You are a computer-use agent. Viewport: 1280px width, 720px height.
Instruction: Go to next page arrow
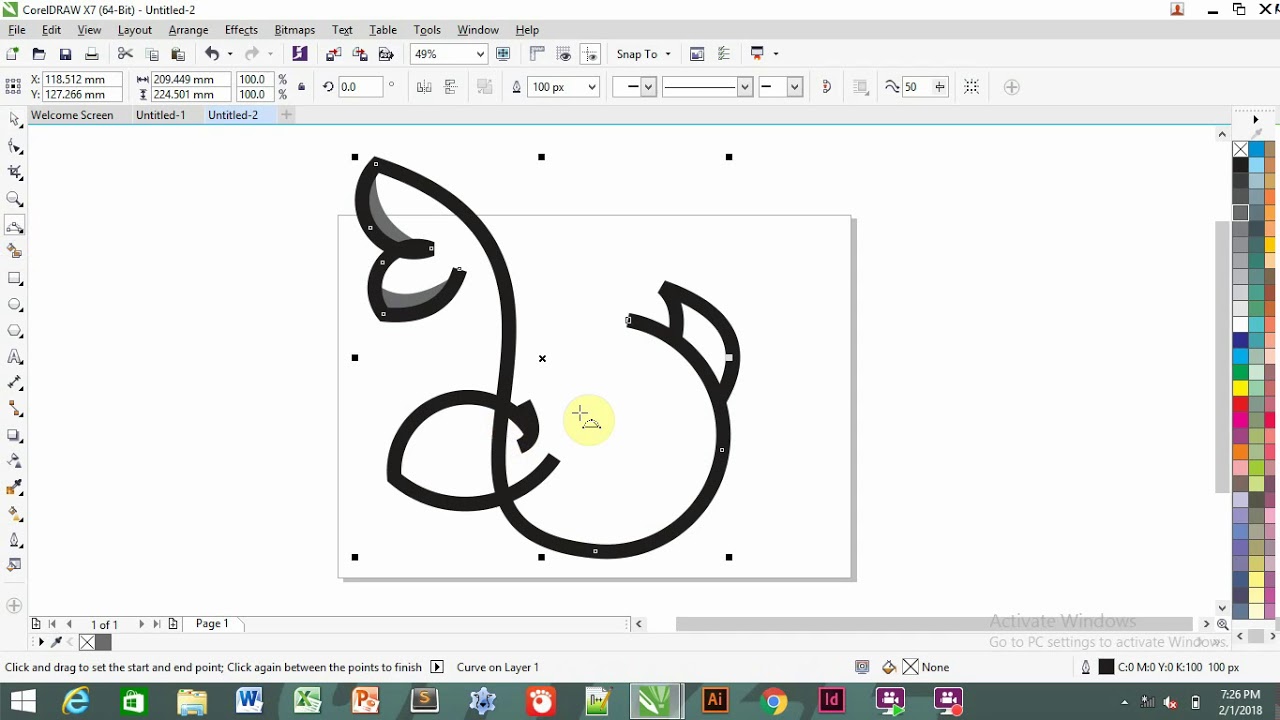coord(141,624)
